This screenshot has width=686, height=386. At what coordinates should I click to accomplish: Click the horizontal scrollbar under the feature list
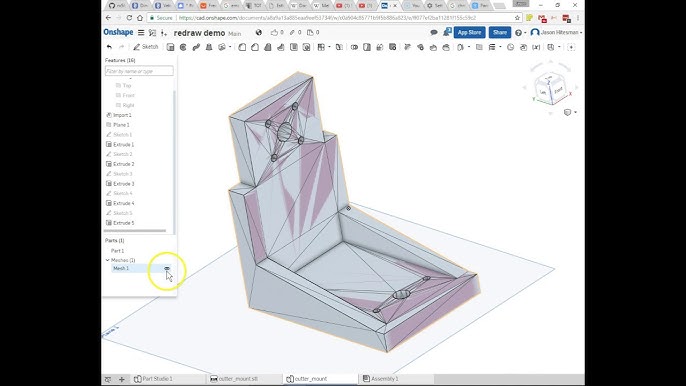pos(135,231)
